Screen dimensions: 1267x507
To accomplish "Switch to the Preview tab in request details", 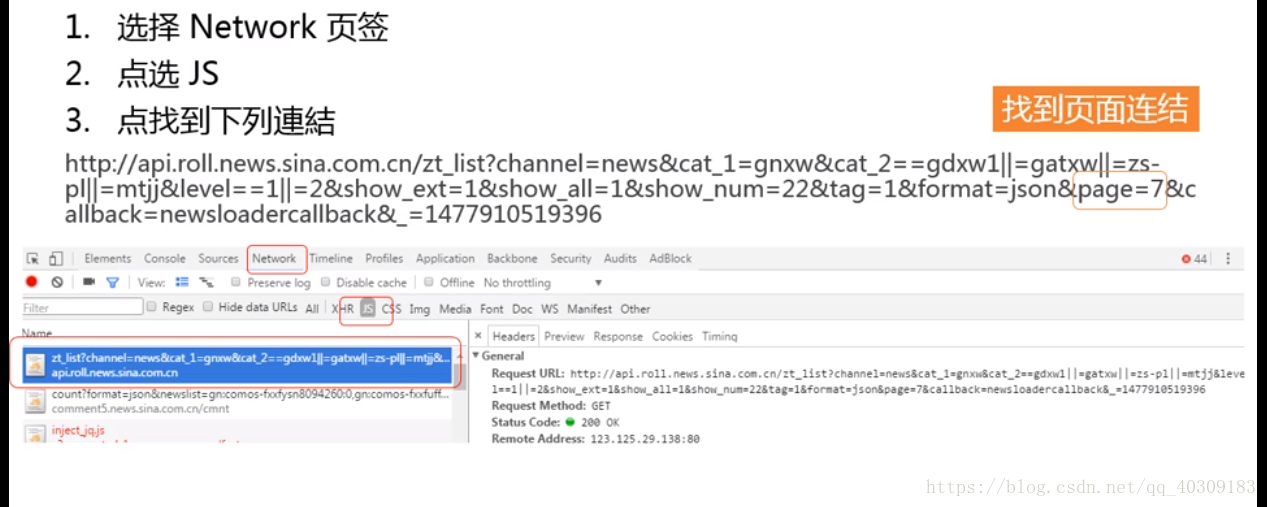I will 564,336.
